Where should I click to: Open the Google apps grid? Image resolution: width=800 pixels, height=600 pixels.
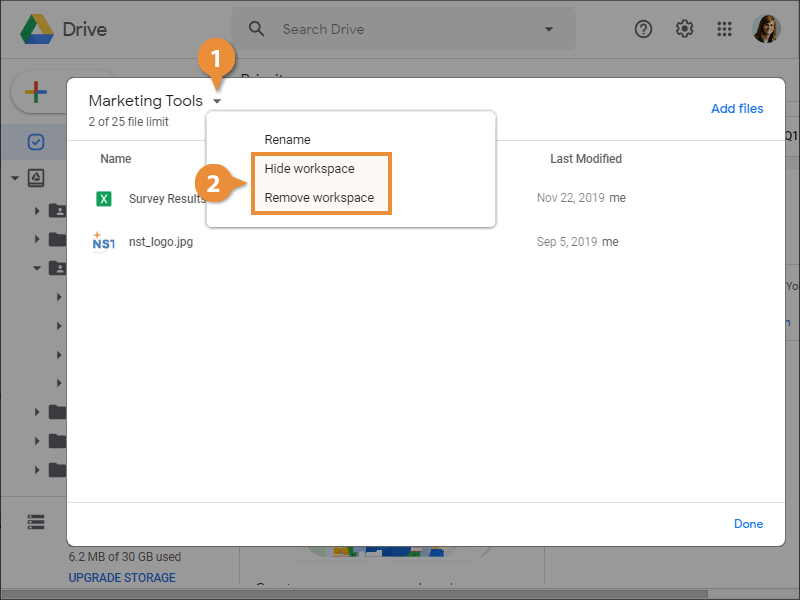725,29
